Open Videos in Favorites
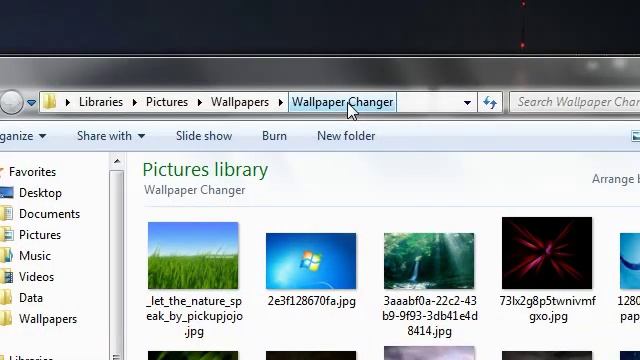Screen dimensions: 640x360 (x=36, y=277)
